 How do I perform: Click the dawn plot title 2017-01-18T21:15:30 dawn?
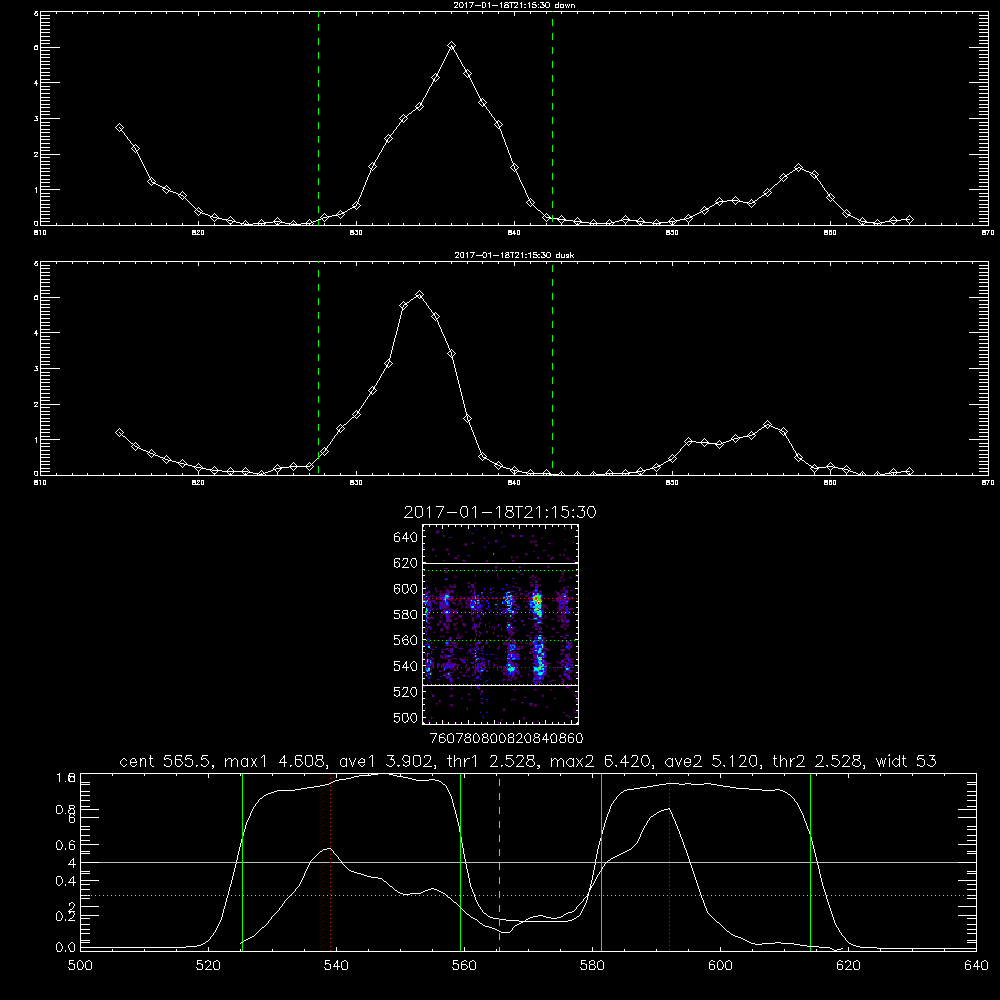tap(514, 5)
